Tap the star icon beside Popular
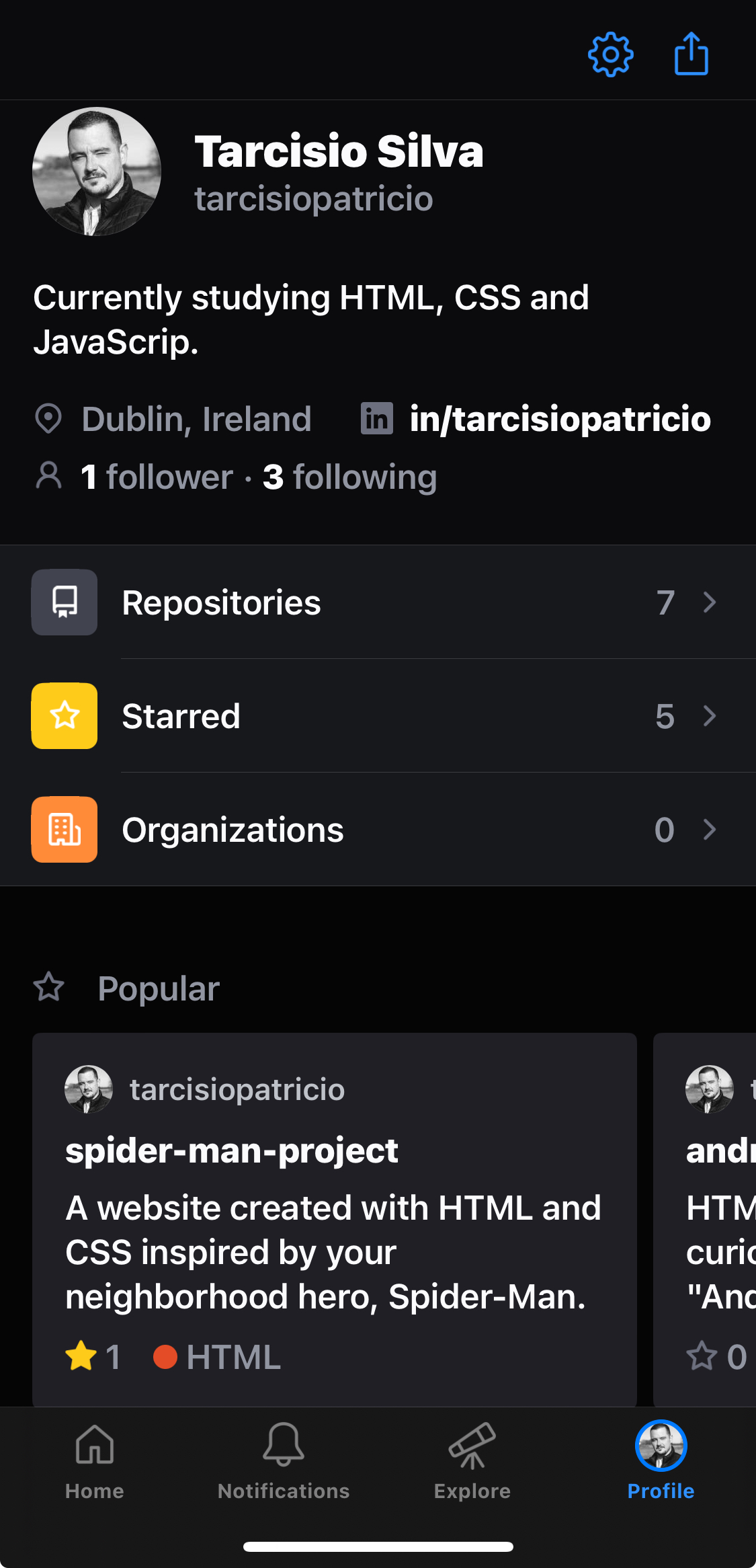756x1568 pixels. pos(49,988)
